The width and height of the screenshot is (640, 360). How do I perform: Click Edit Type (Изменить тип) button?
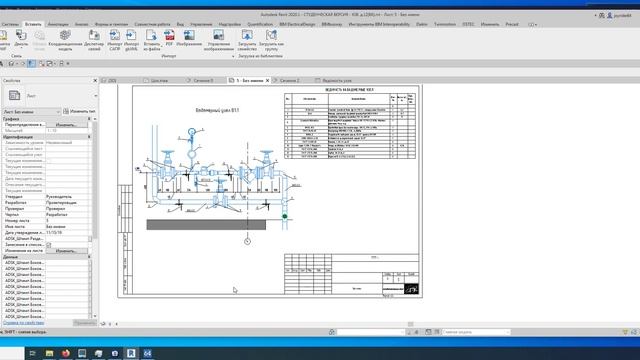click(x=80, y=111)
